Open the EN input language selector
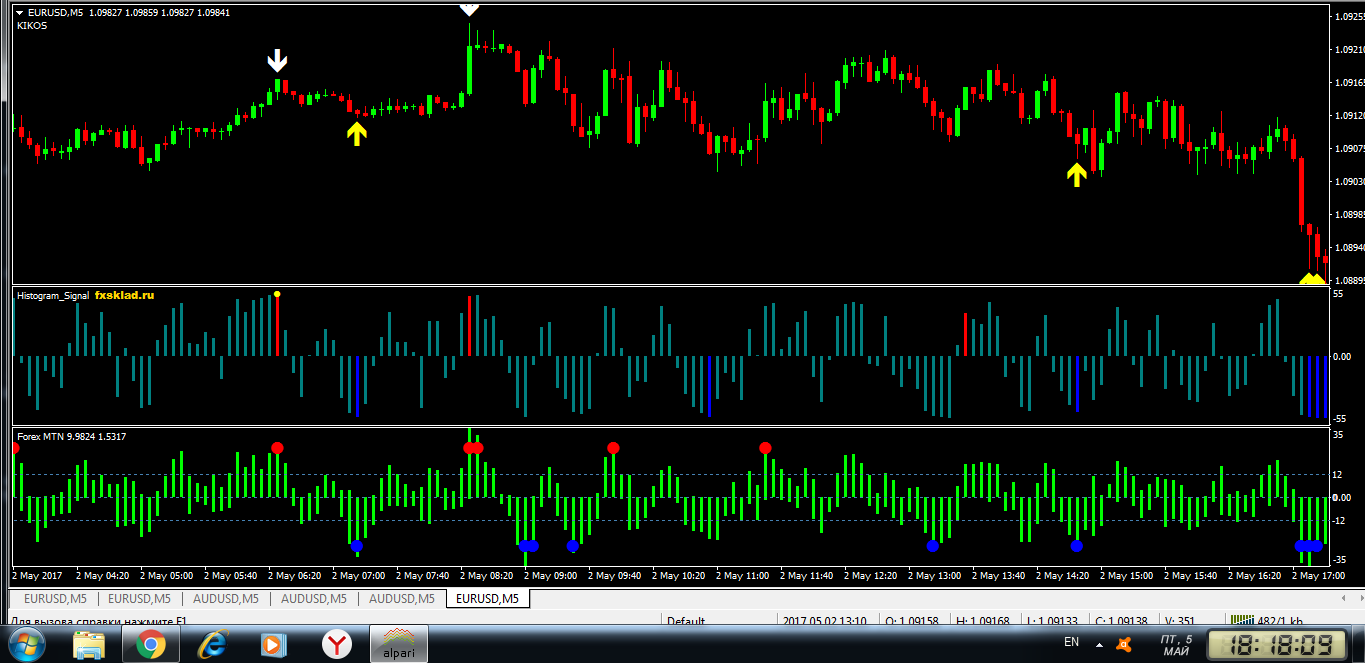 point(1071,642)
